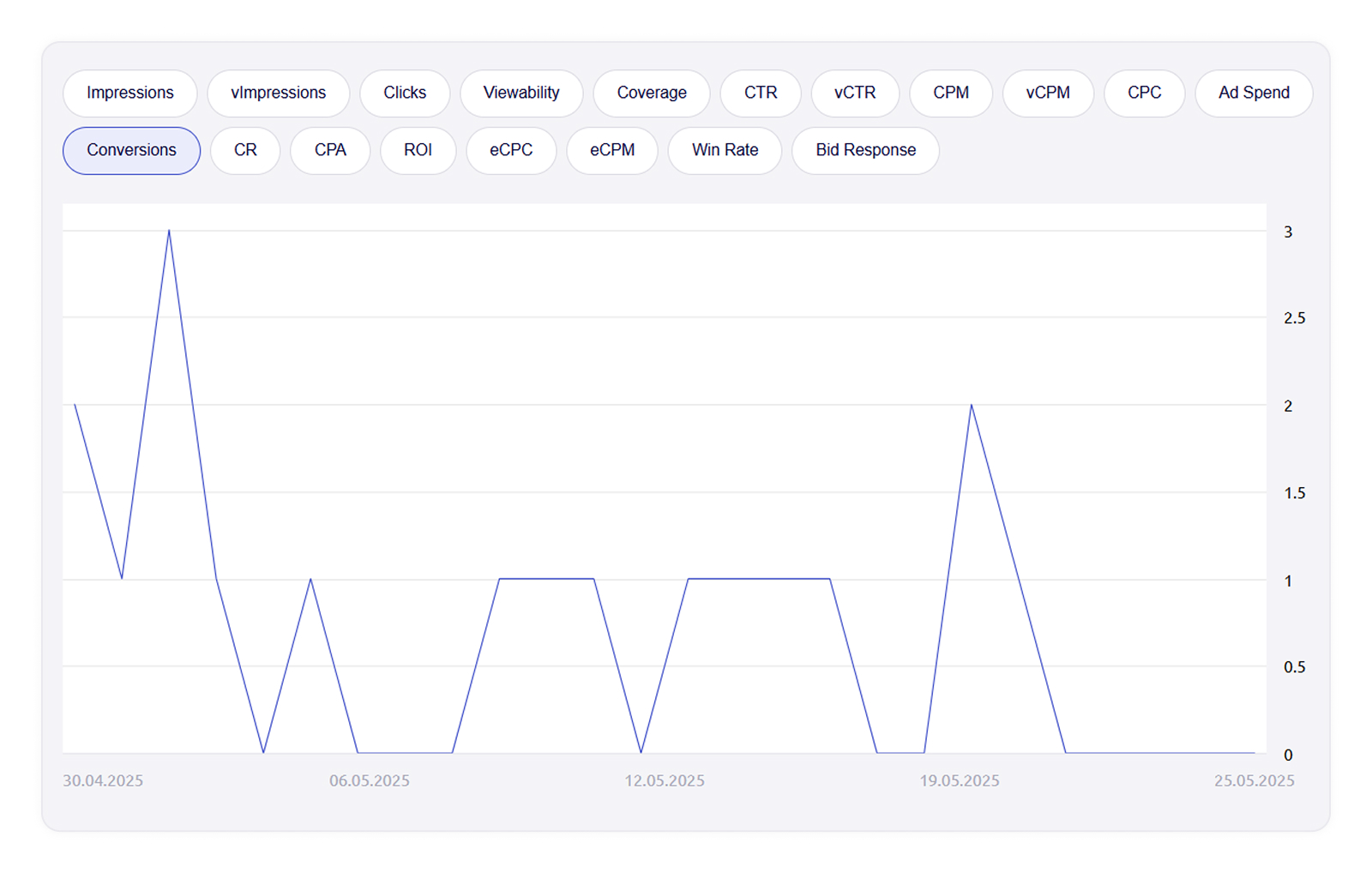Viewport: 1372px width, 873px height.
Task: Select the Impressions metric pill
Action: click(129, 93)
